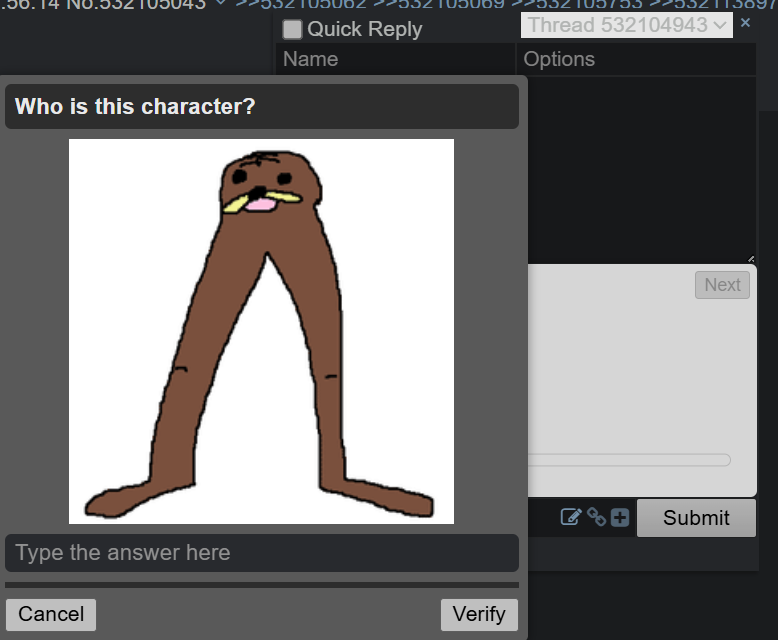
Task: Toggle the Quick Reply checkbox
Action: point(292,29)
